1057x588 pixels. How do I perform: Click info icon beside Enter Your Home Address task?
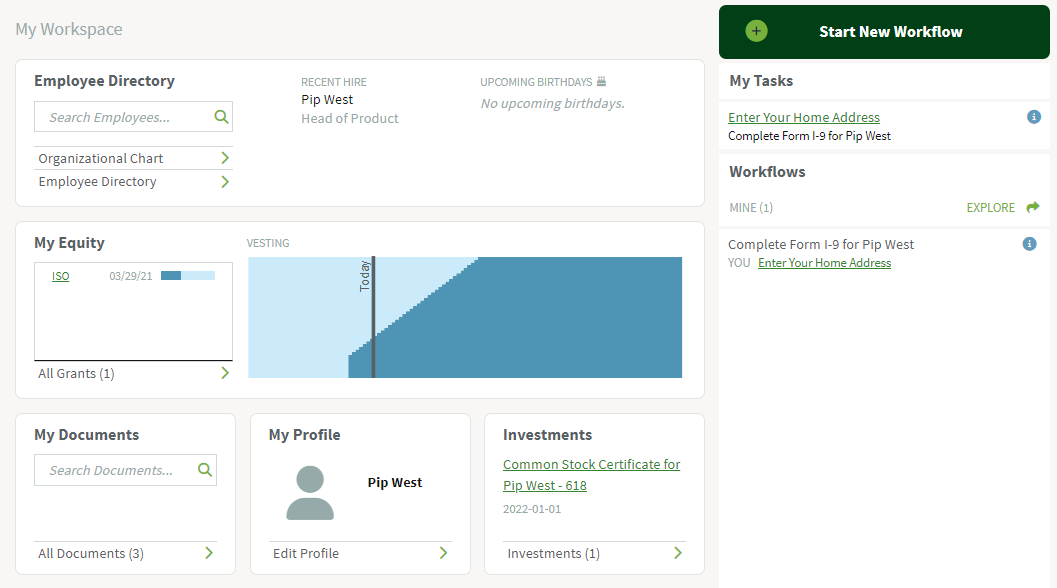pyautogui.click(x=1033, y=117)
